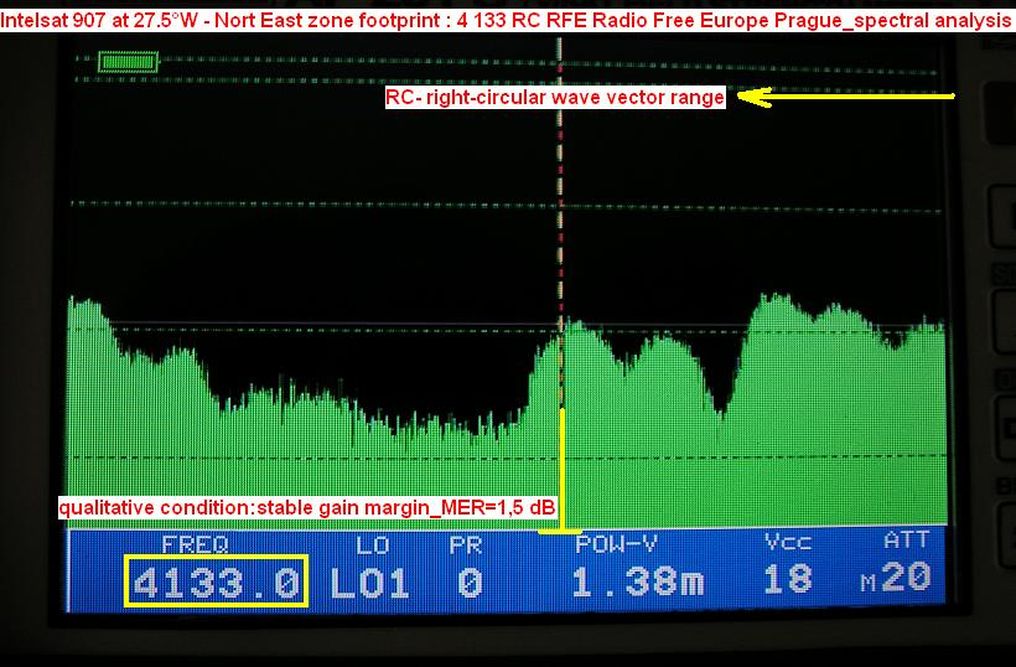The height and width of the screenshot is (667, 1016).
Task: Click the vertical dashed frequency marker line
Action: click(x=561, y=200)
